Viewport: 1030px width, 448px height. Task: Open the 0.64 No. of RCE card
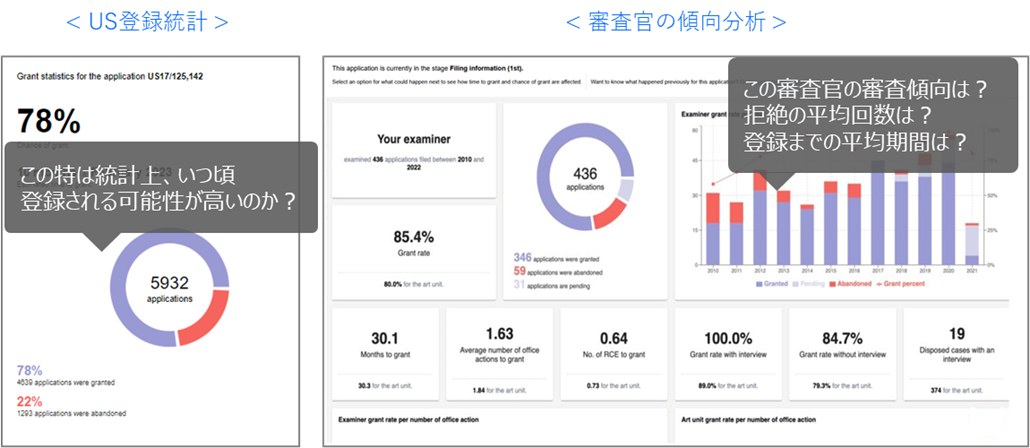coord(614,354)
